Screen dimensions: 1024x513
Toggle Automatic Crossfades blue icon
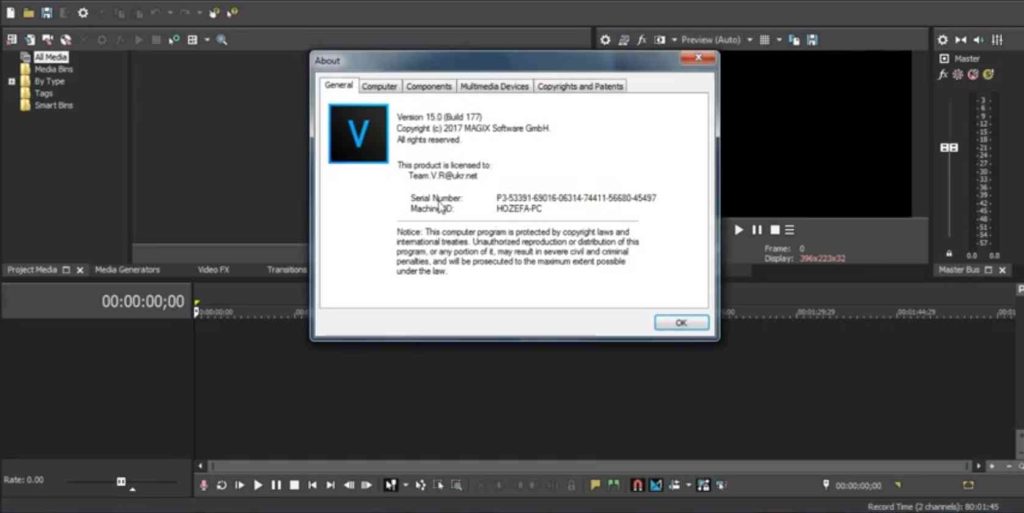[656, 485]
